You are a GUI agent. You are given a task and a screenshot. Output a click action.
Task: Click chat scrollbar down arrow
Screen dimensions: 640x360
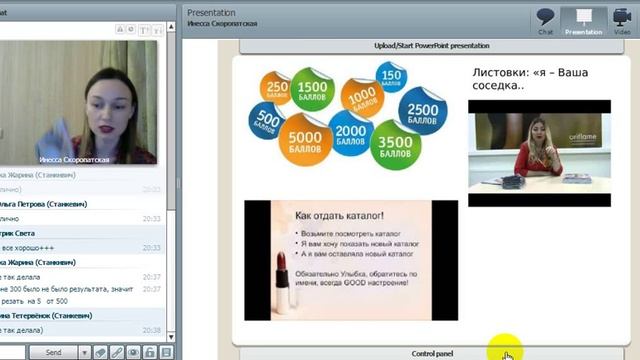[171, 337]
